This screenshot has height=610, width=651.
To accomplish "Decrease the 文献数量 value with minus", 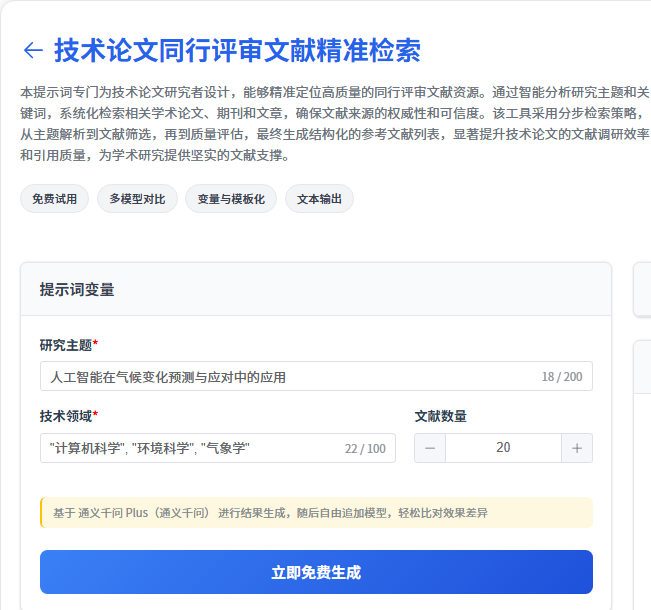I will point(430,448).
